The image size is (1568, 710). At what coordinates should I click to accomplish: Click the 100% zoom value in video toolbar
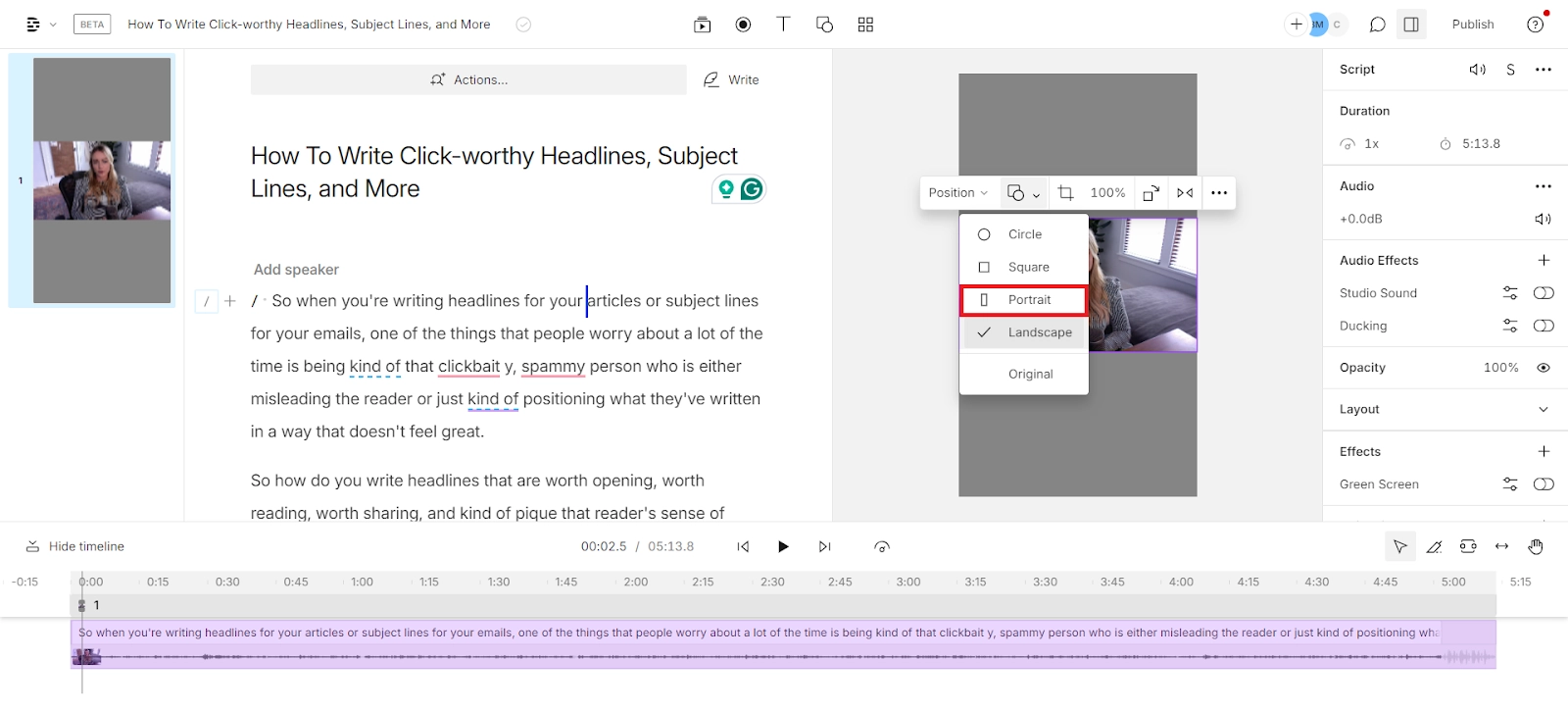[1107, 193]
